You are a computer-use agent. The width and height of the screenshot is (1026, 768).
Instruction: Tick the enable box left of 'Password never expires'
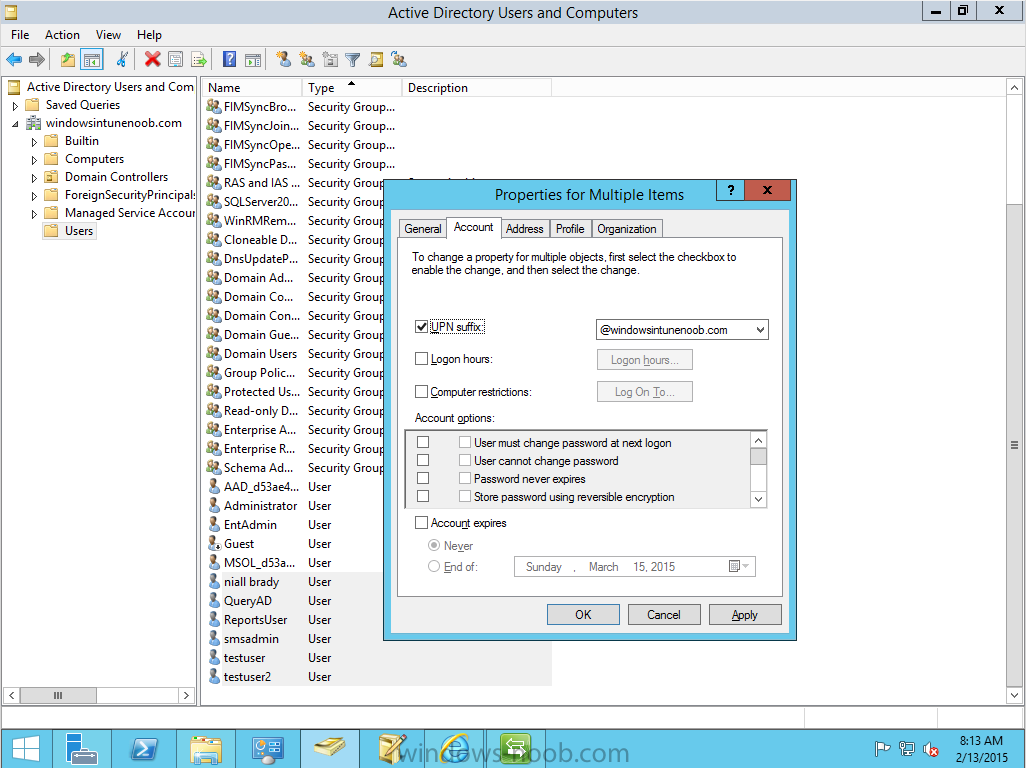pos(423,478)
